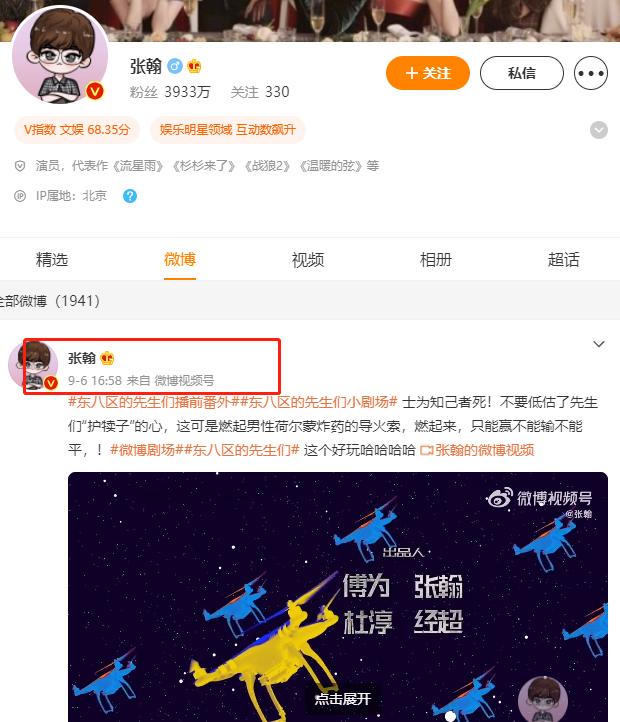620x722 pixels.
Task: Send a private message via 私信
Action: click(x=522, y=73)
